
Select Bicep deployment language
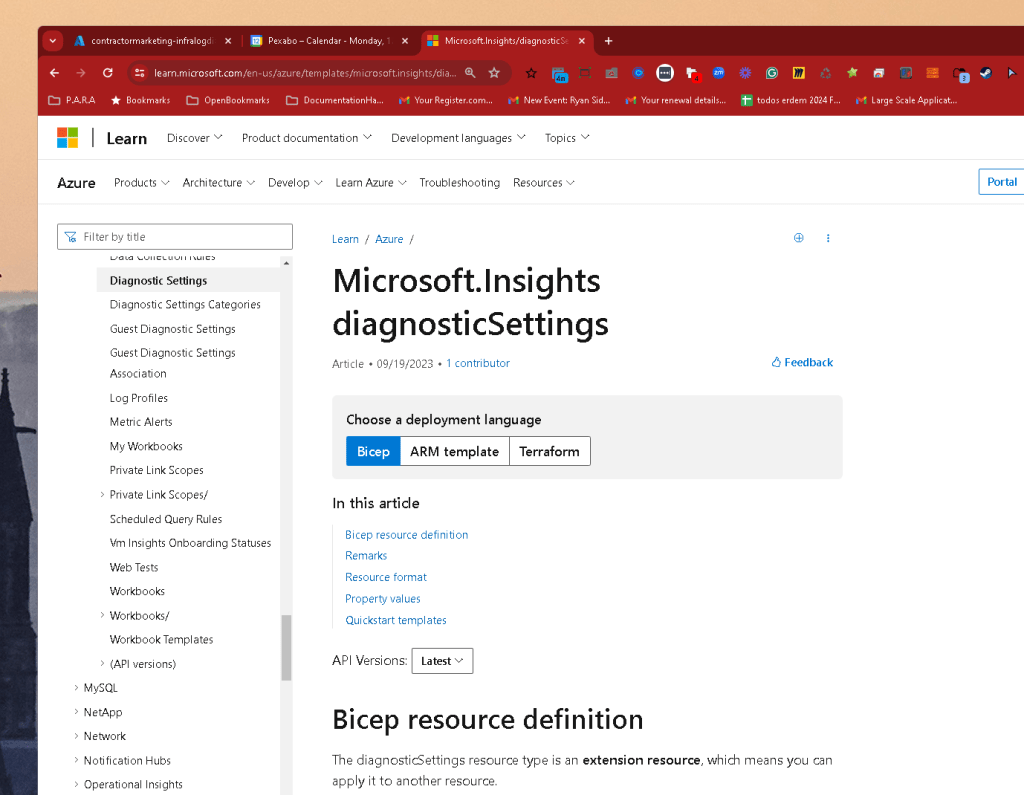coord(373,451)
